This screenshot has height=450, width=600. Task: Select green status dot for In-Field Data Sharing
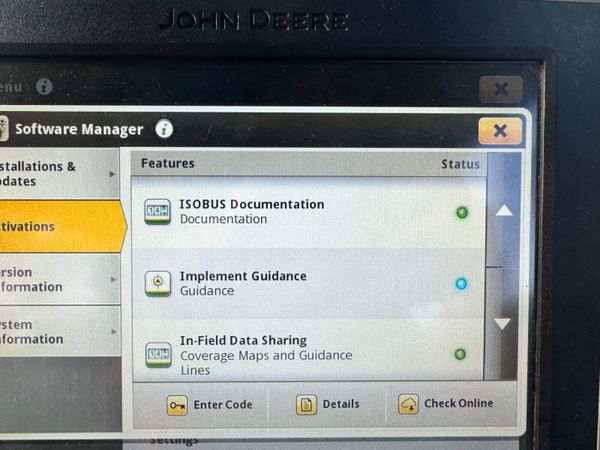(460, 354)
